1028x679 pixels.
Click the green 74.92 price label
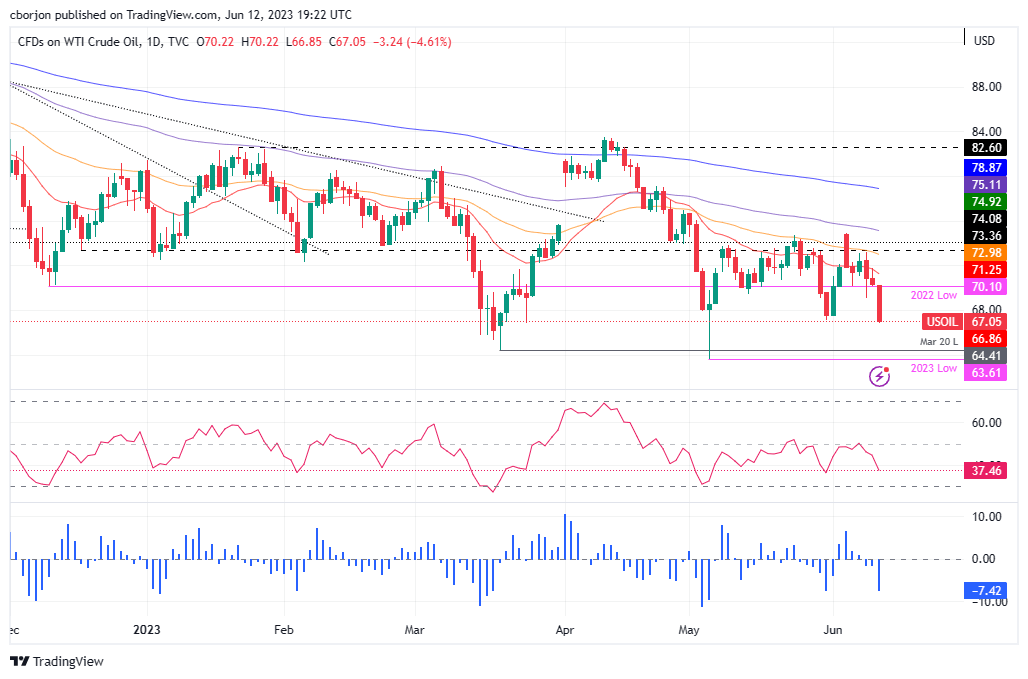pyautogui.click(x=984, y=202)
